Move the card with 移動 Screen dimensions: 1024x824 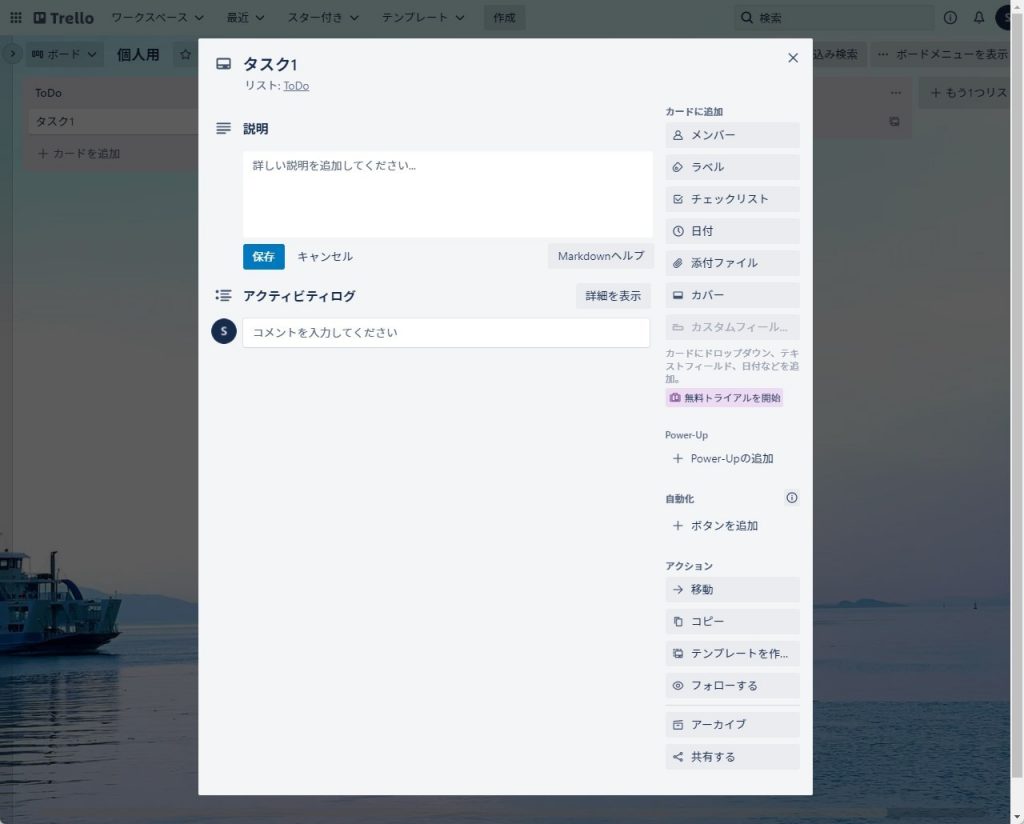click(732, 590)
